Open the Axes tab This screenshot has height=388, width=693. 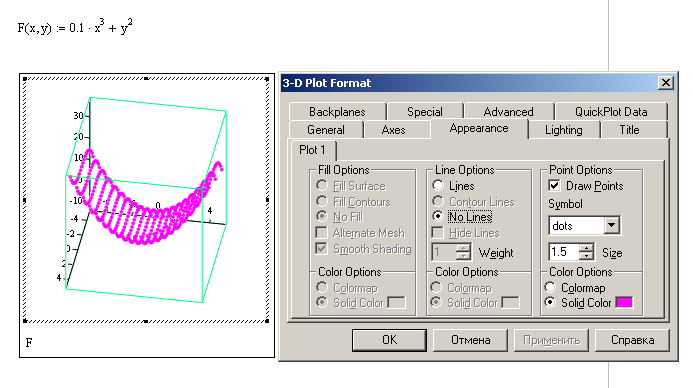[x=393, y=130]
